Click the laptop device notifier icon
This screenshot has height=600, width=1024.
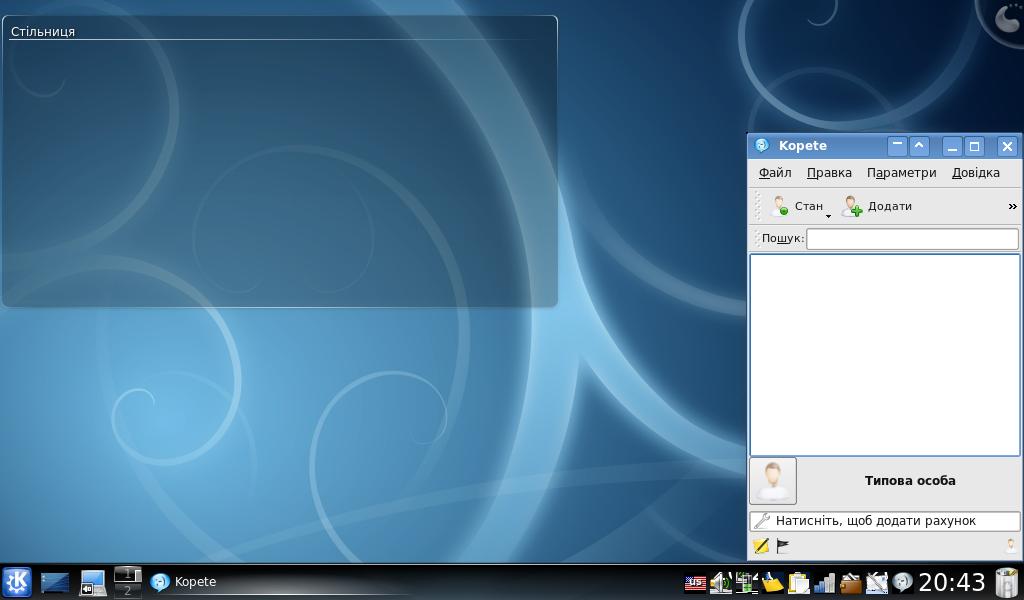93,582
